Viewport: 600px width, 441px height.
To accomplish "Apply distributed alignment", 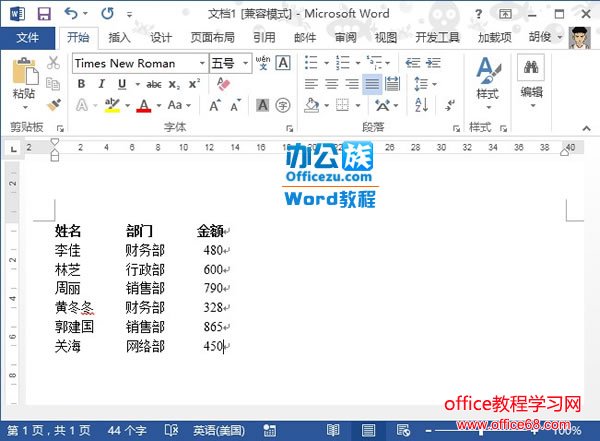I will pyautogui.click(x=393, y=84).
